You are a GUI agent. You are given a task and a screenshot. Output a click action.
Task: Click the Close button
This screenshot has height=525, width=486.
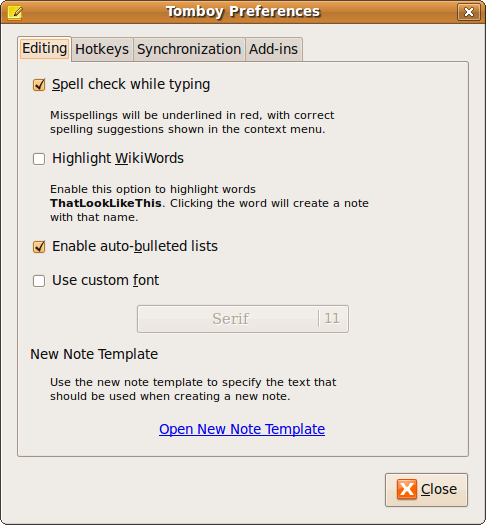pyautogui.click(x=426, y=490)
